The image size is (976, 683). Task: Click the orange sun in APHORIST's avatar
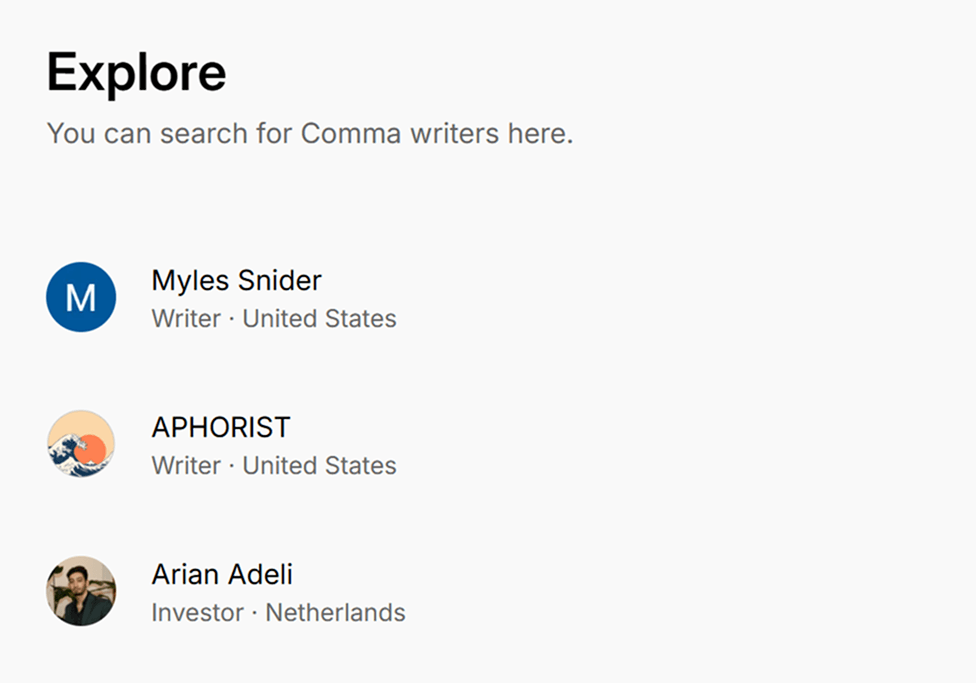[89, 450]
